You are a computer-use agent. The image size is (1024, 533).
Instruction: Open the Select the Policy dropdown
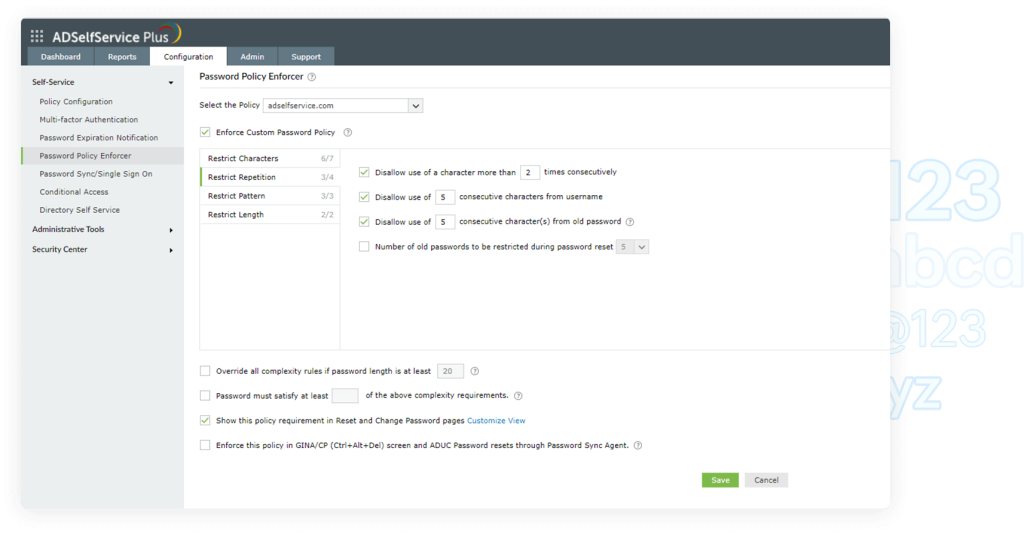[343, 105]
